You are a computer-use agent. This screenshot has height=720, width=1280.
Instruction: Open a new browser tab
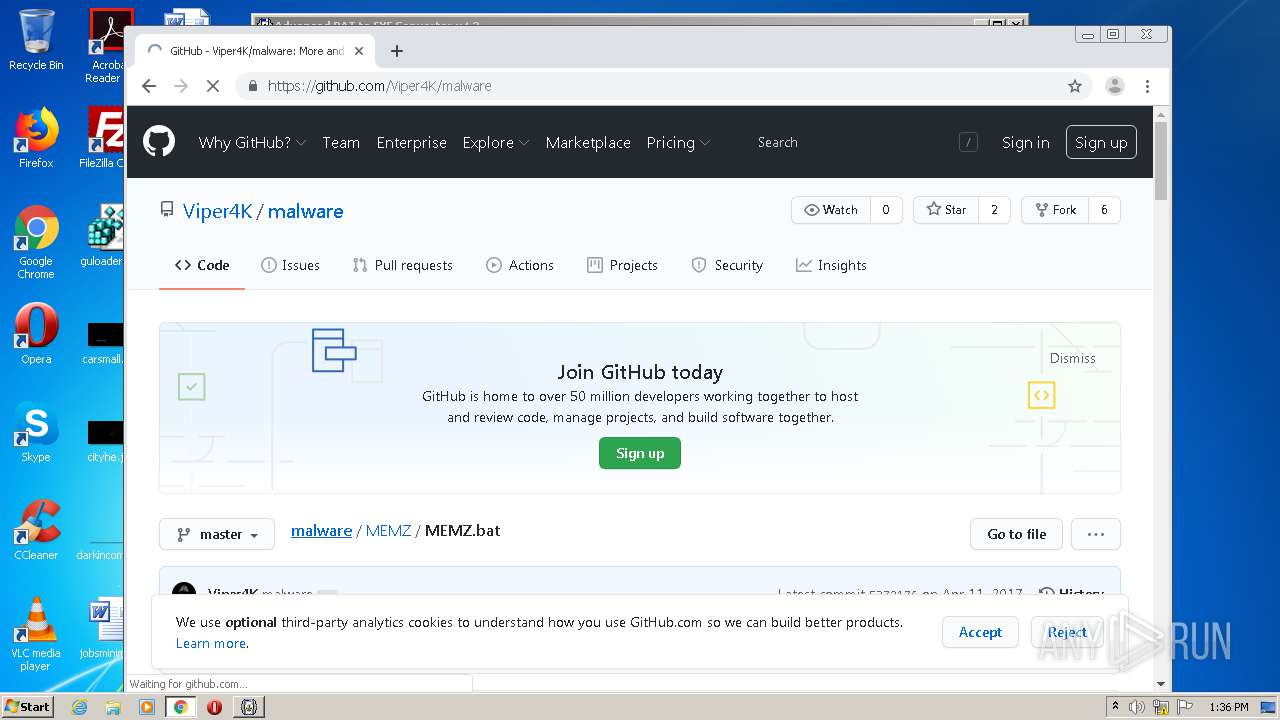397,51
